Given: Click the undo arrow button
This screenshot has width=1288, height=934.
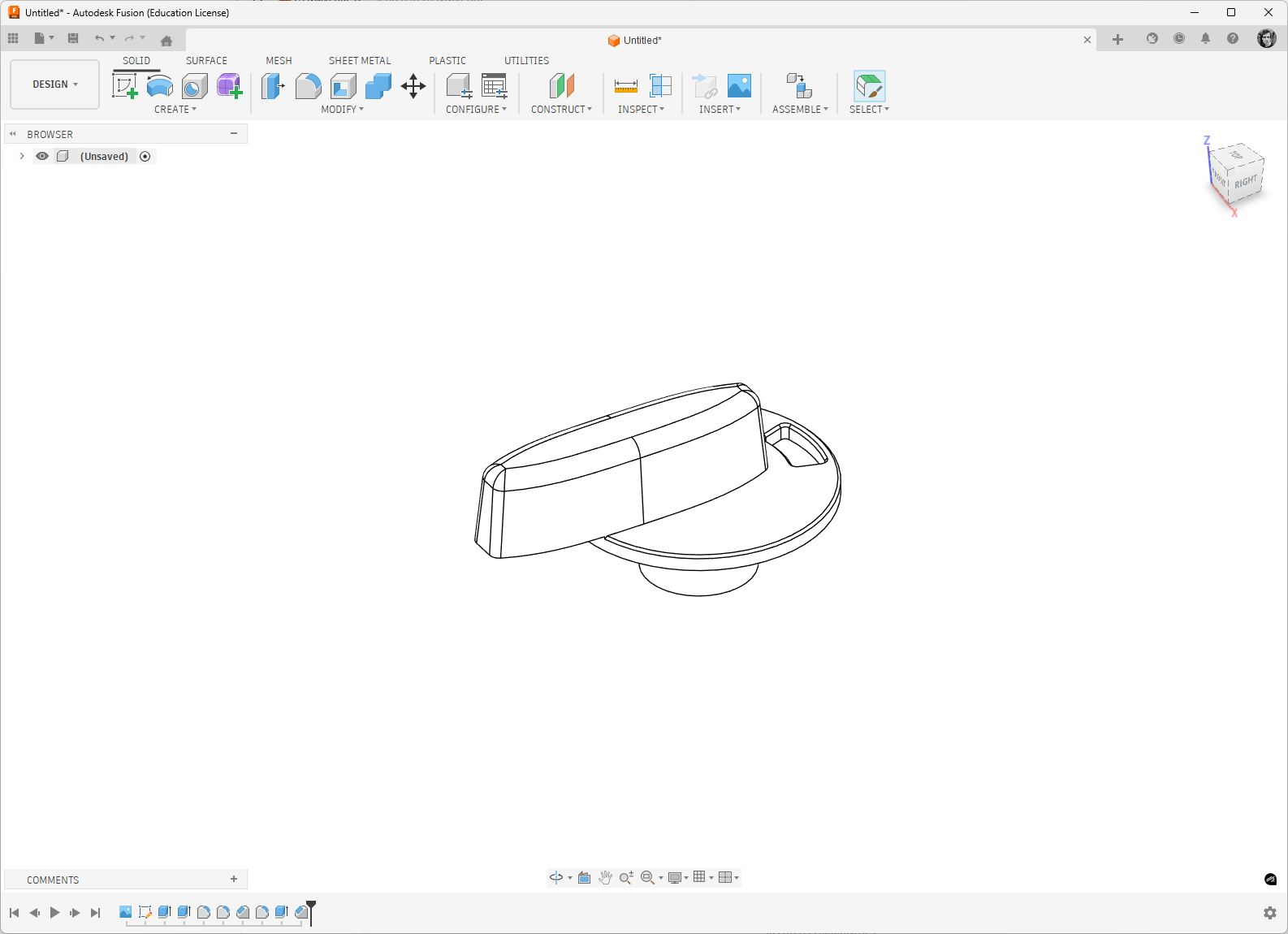Looking at the screenshot, I should [99, 38].
